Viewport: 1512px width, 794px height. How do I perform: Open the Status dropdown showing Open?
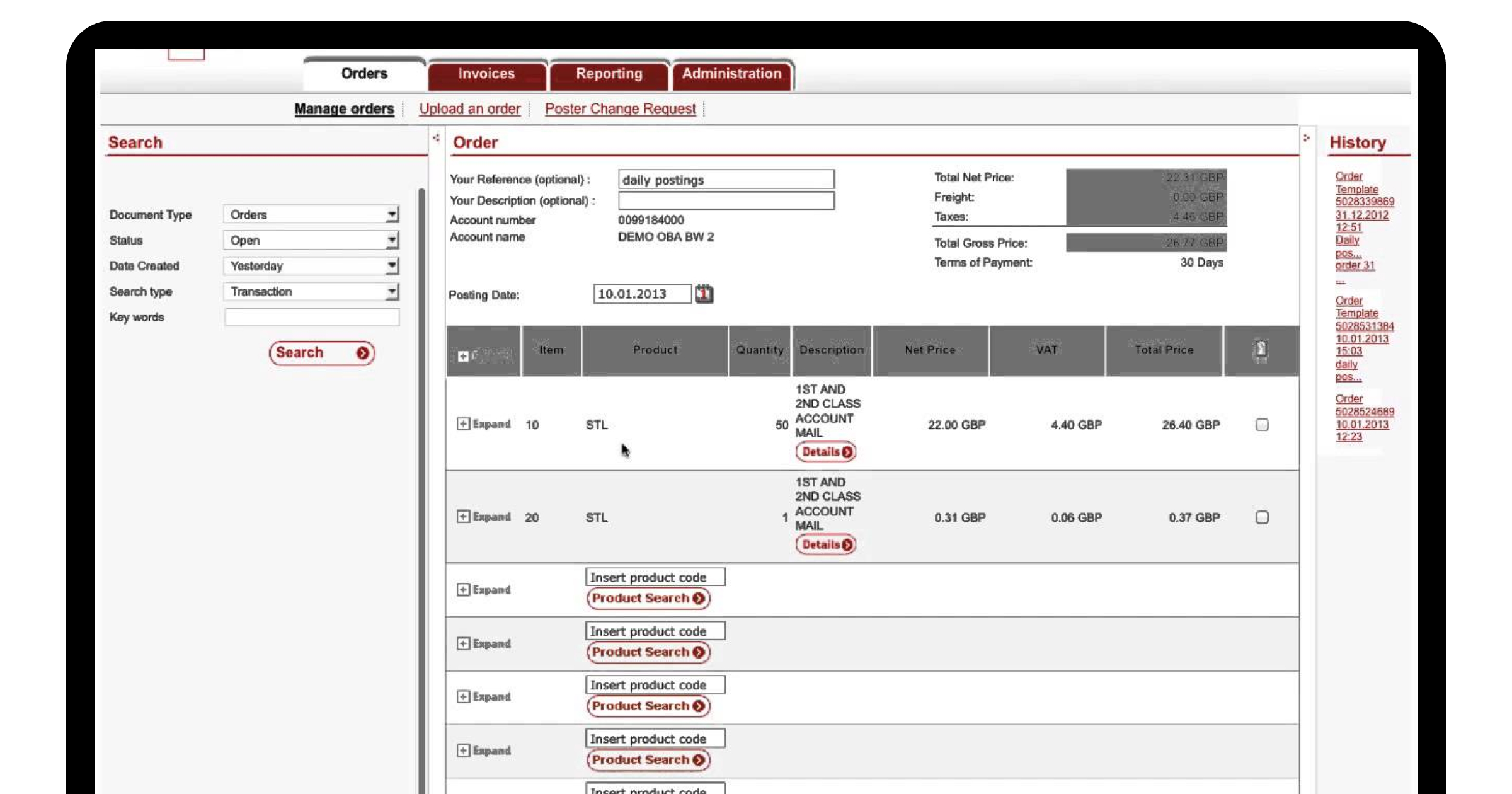pyautogui.click(x=392, y=240)
